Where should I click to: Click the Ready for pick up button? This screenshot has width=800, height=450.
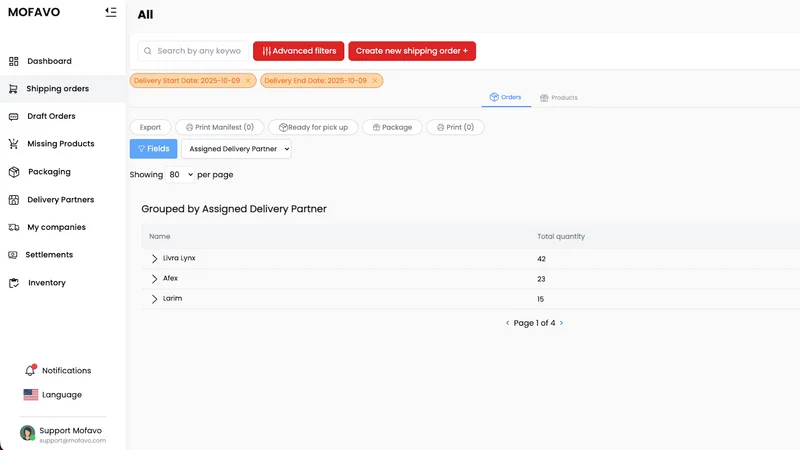pos(313,127)
